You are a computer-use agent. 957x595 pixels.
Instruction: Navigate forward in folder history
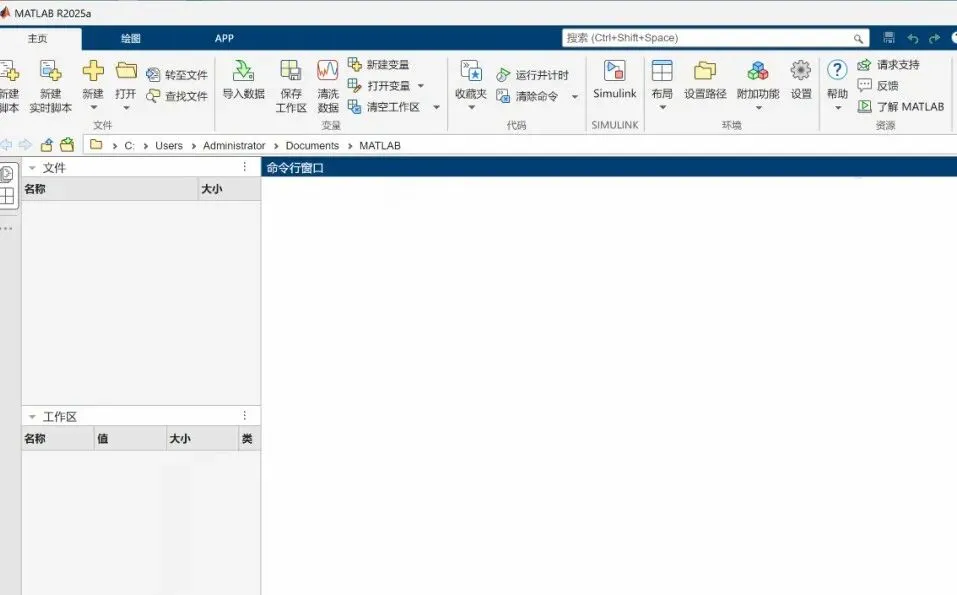coord(25,145)
